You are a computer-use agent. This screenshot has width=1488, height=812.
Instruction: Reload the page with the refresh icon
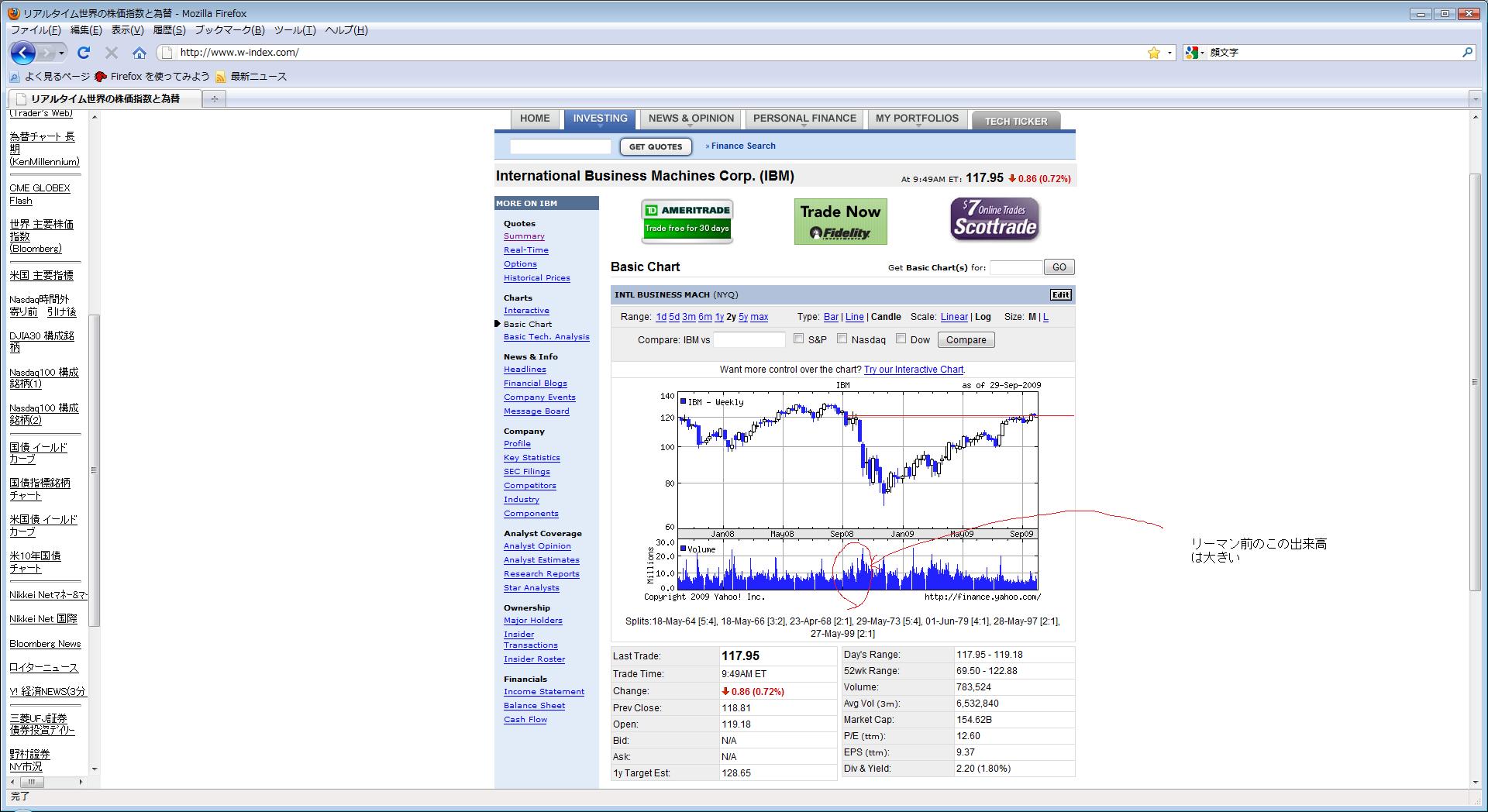pyautogui.click(x=84, y=53)
